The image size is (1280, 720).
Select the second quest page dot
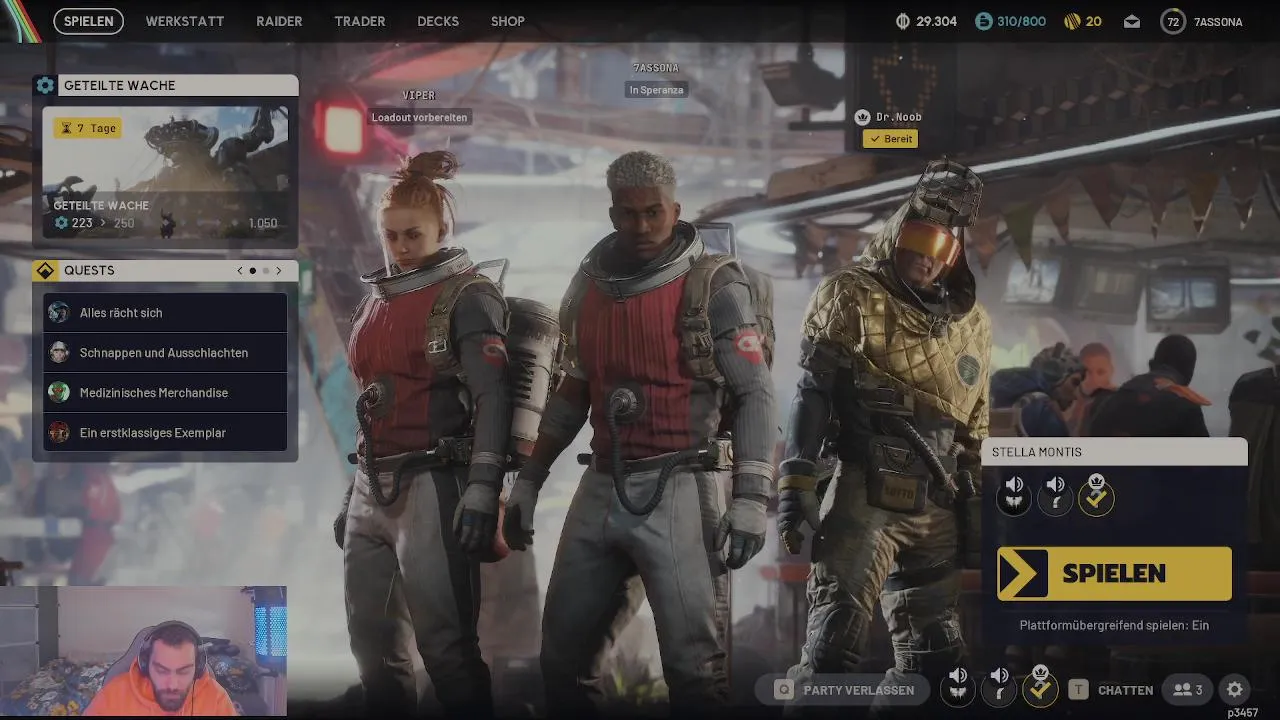coord(266,271)
